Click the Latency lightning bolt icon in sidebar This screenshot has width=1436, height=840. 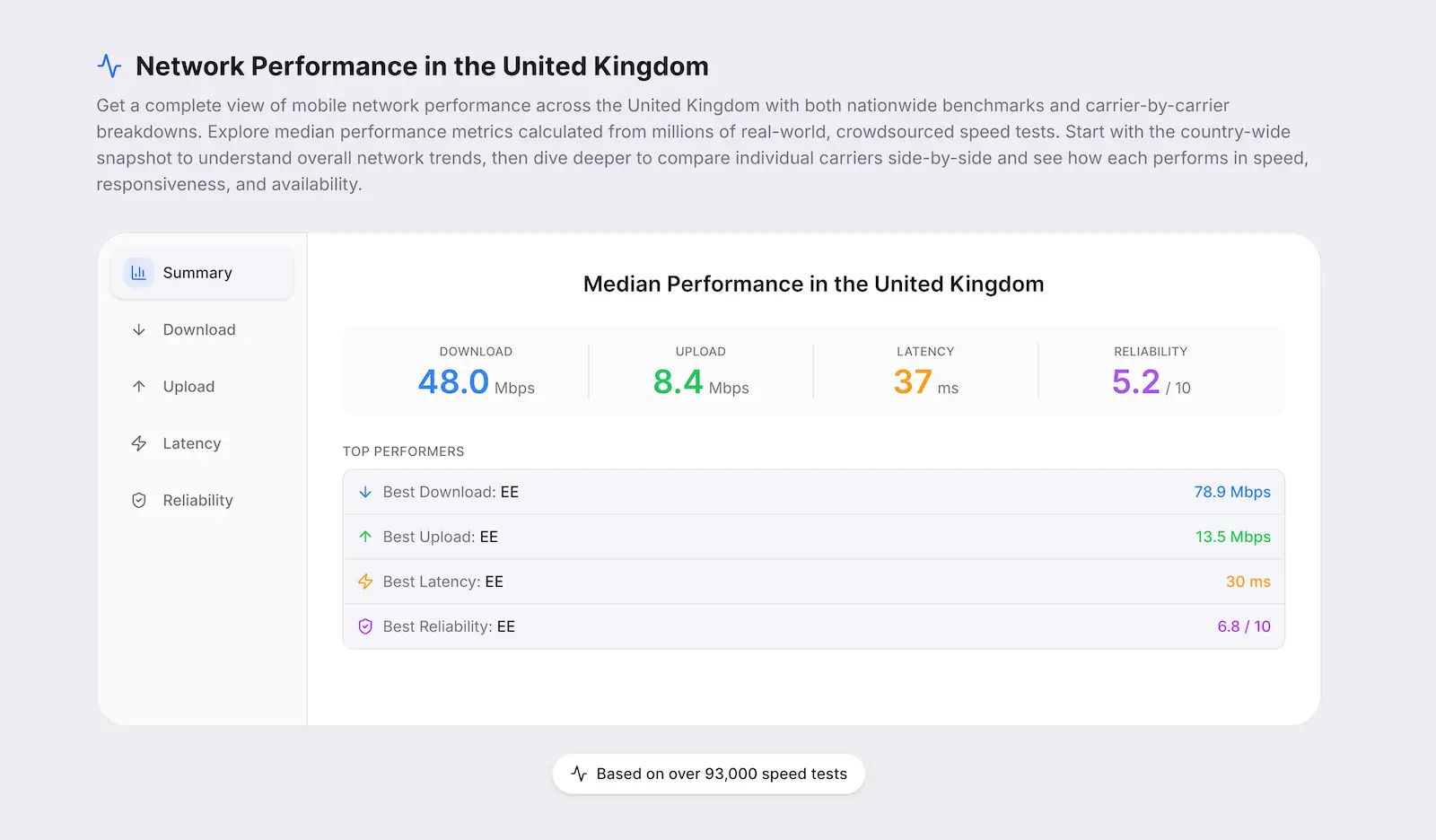139,443
